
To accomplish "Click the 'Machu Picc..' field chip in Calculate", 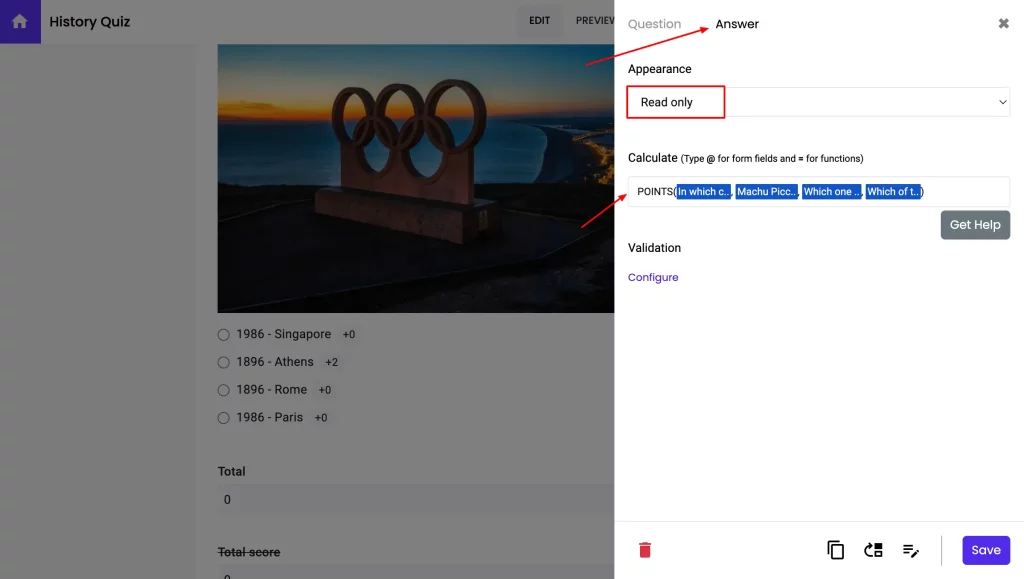I will pyautogui.click(x=767, y=191).
